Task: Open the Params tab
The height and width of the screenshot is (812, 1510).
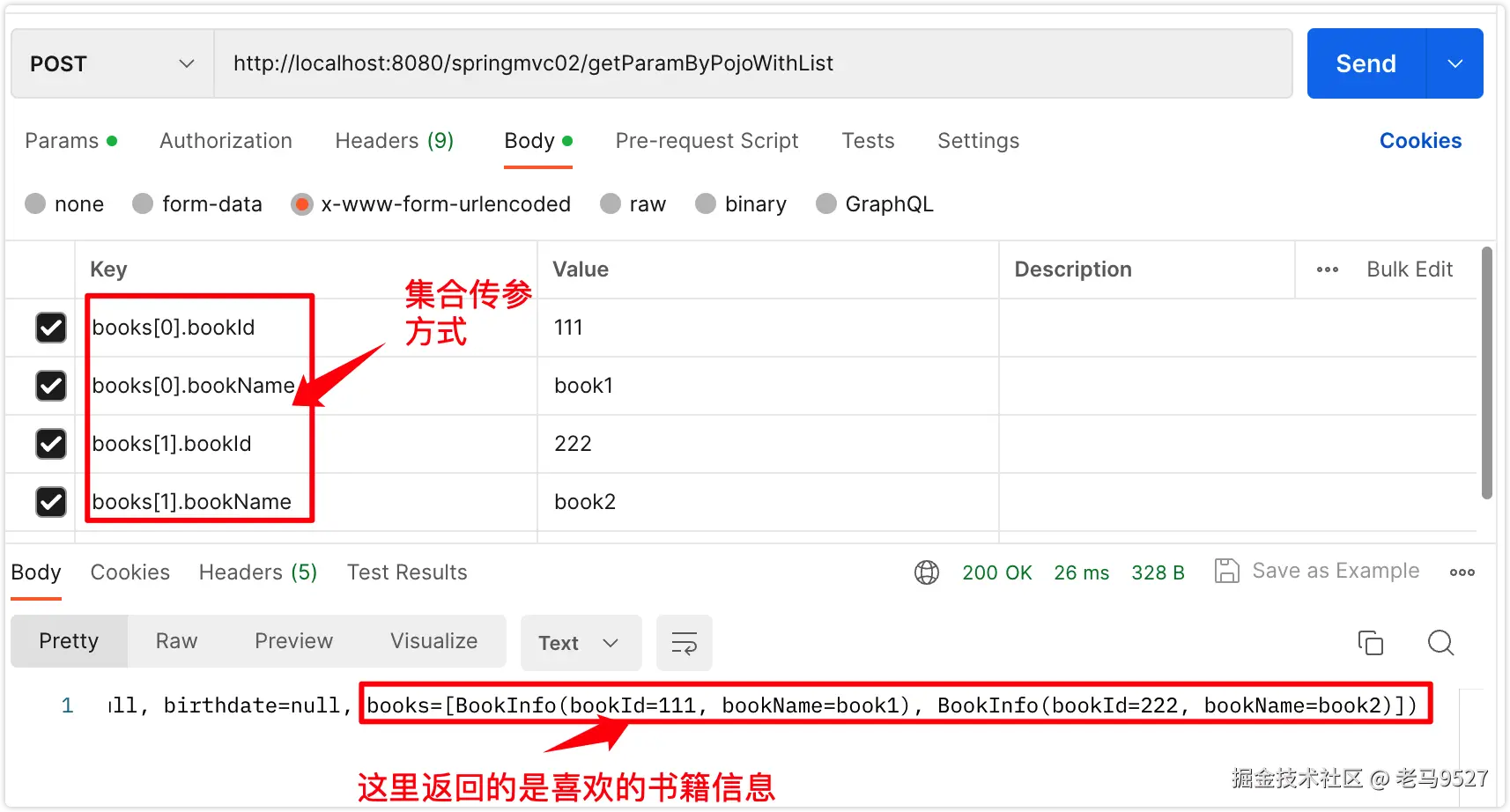Action: tap(70, 141)
